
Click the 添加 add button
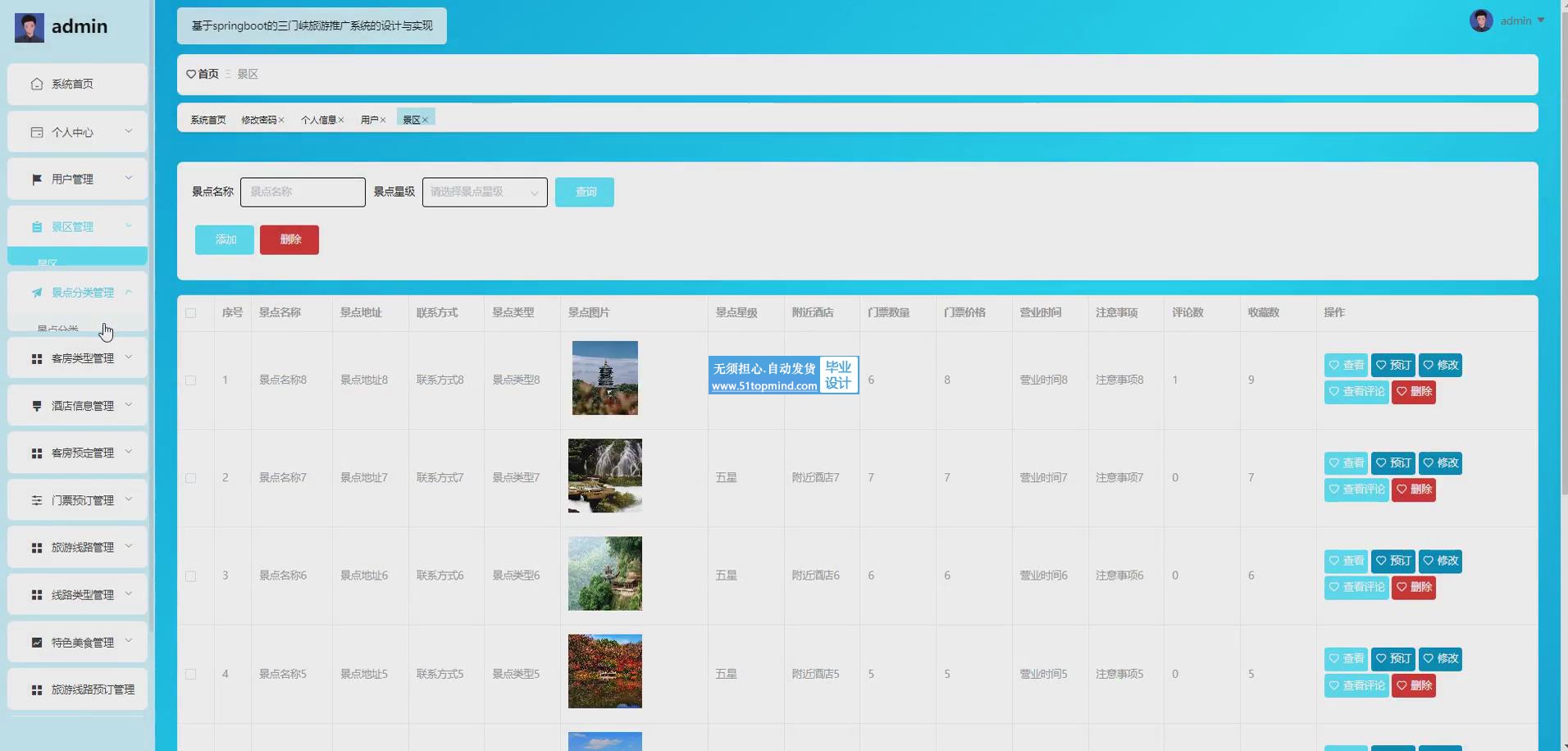click(225, 239)
